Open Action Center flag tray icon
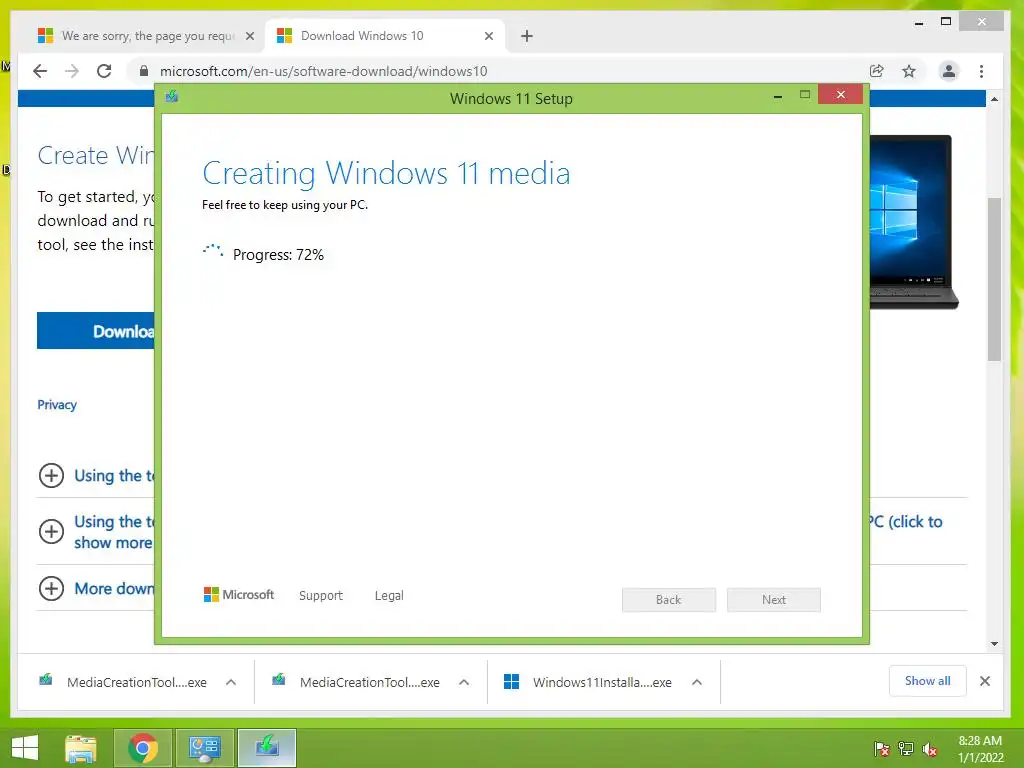 pos(881,749)
